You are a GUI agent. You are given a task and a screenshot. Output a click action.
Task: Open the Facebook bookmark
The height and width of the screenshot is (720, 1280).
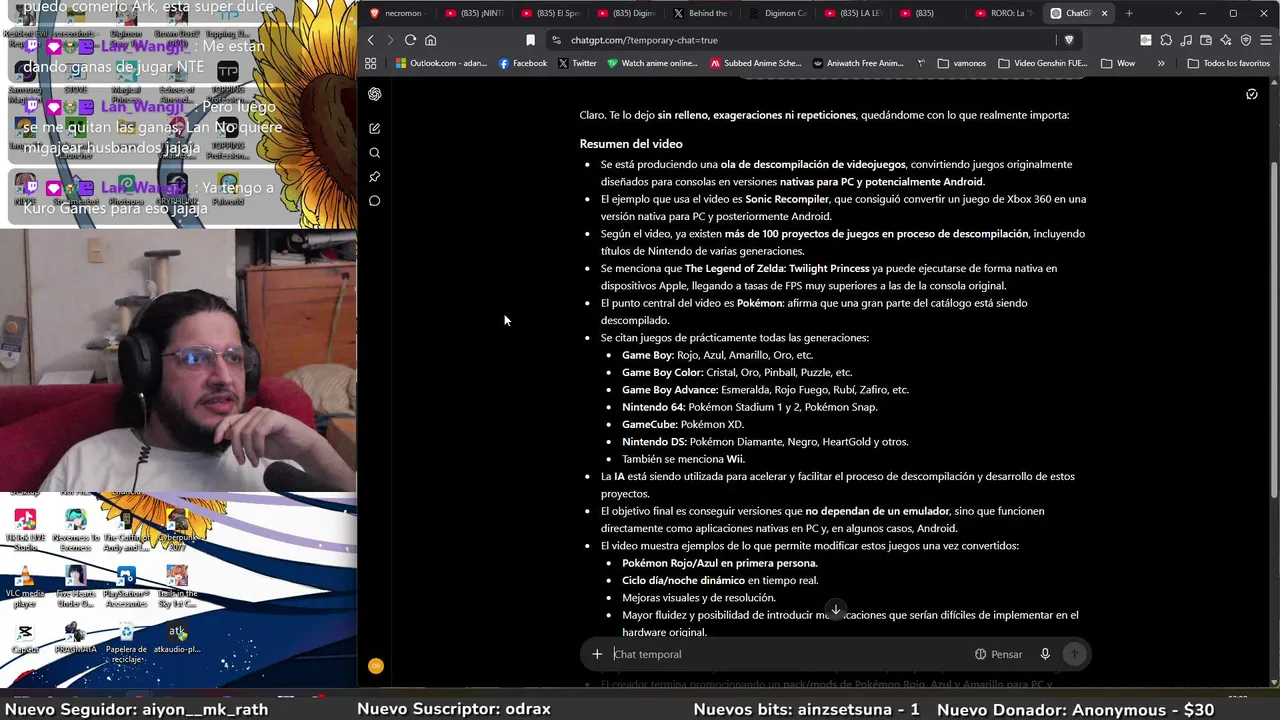coord(522,63)
